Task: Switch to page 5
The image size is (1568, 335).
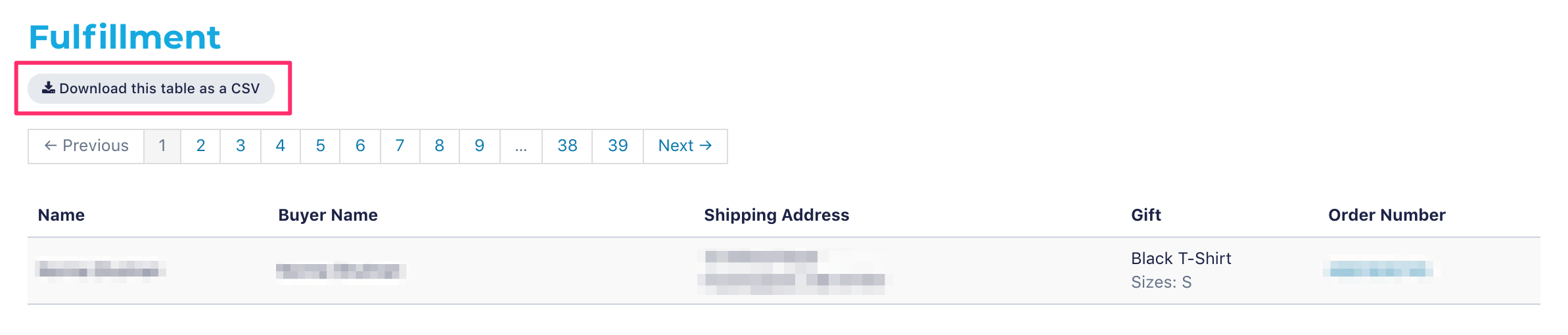Action: point(320,146)
